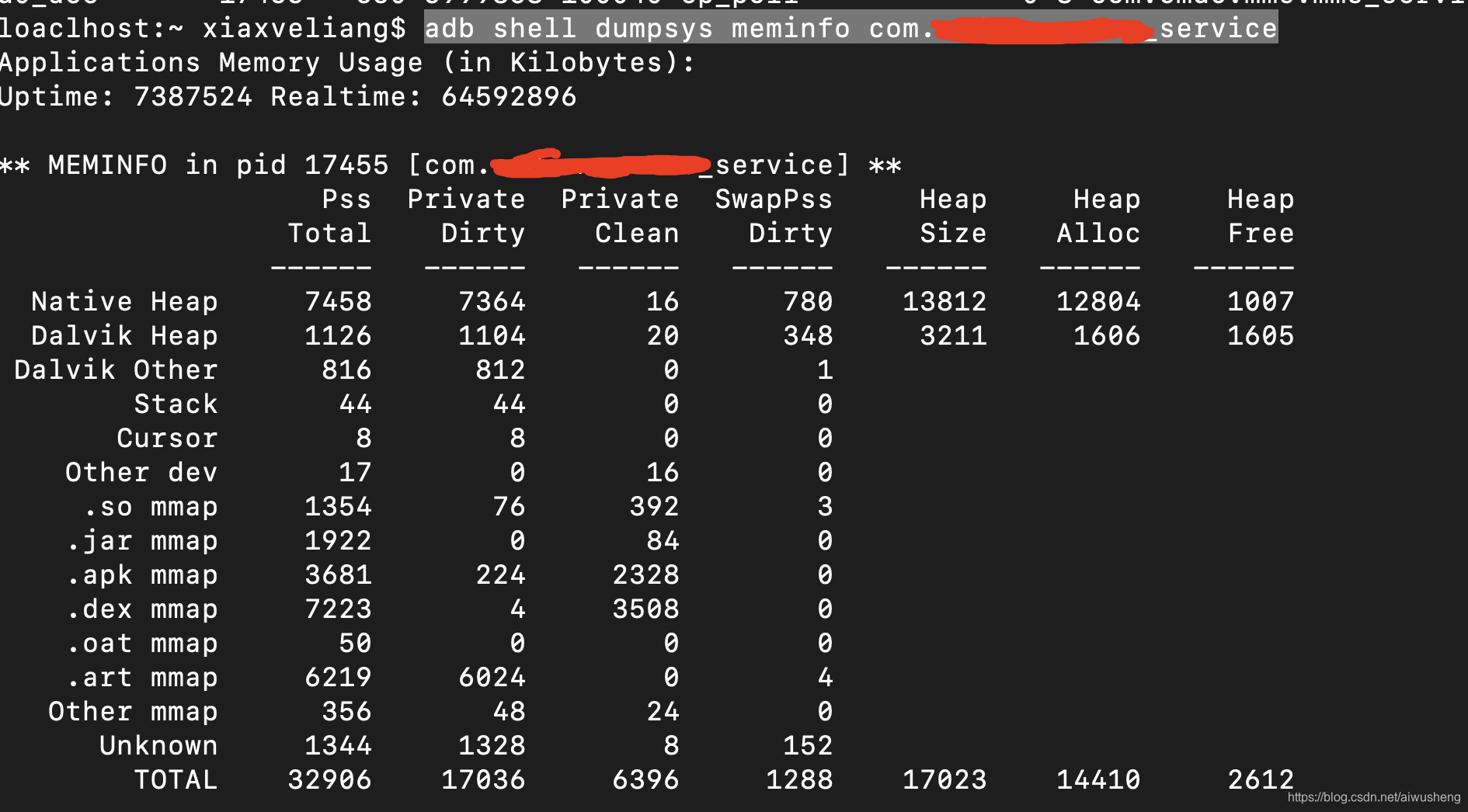Click Other mmap Pss Total 356
1468x812 pixels.
[346, 712]
